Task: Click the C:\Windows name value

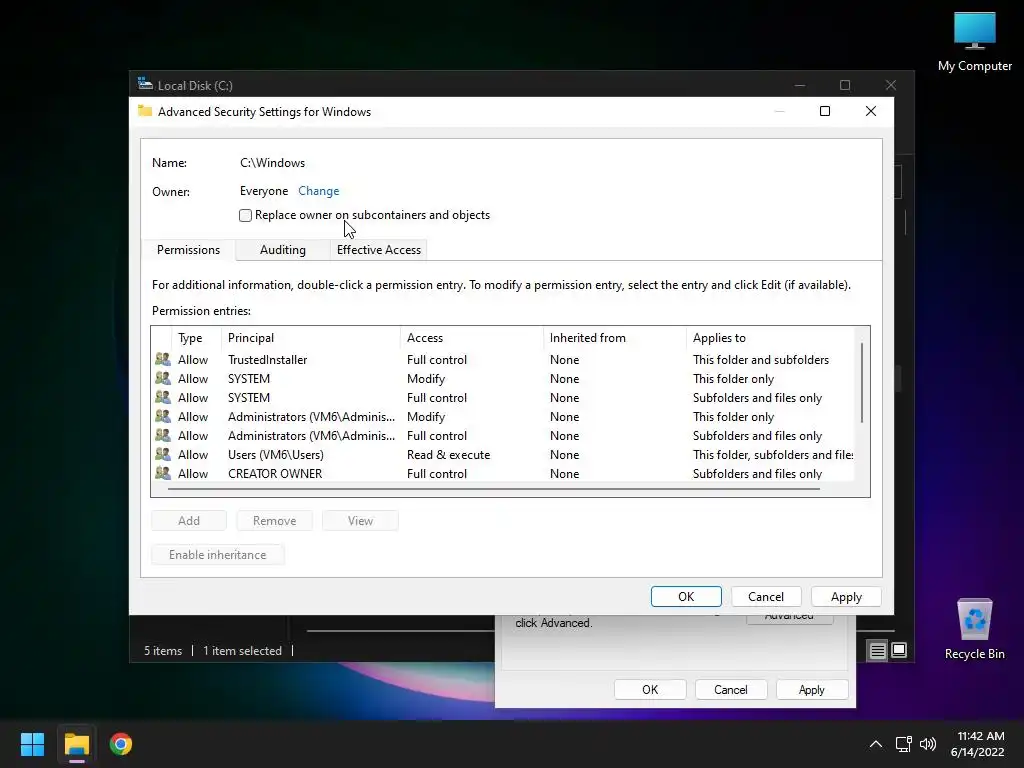Action: click(x=272, y=163)
